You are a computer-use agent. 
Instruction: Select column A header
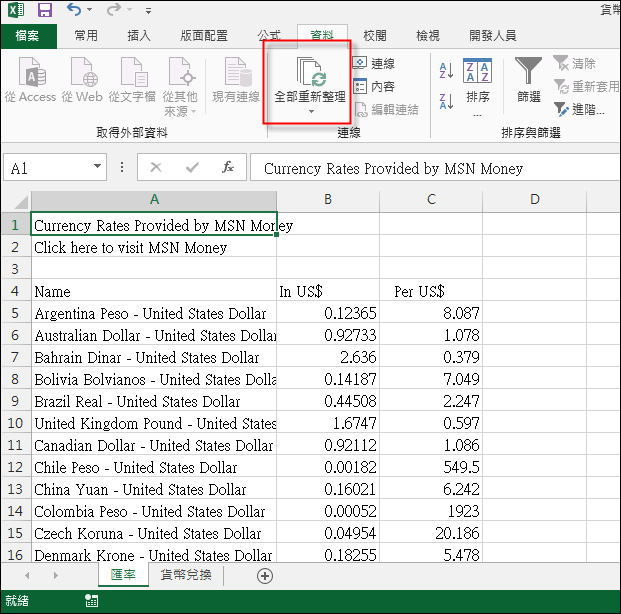(154, 200)
